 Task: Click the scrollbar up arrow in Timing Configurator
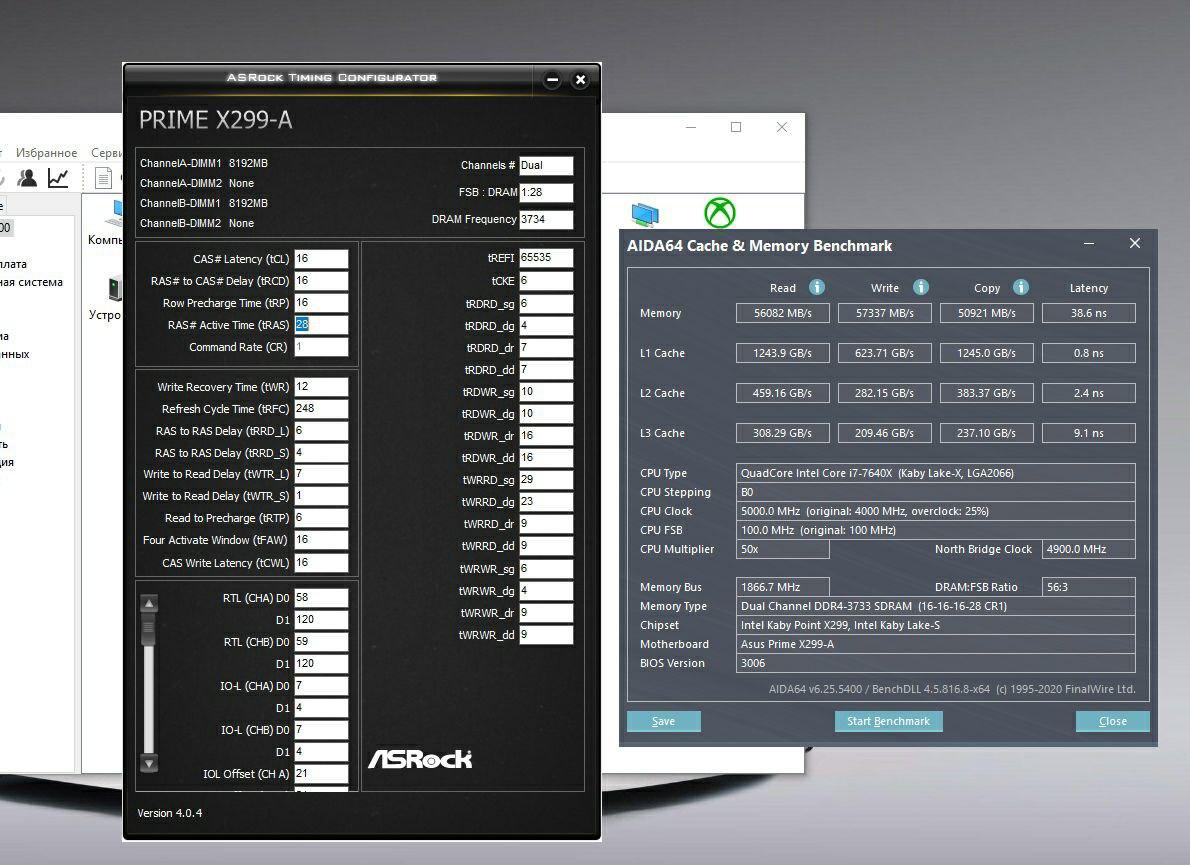[149, 603]
